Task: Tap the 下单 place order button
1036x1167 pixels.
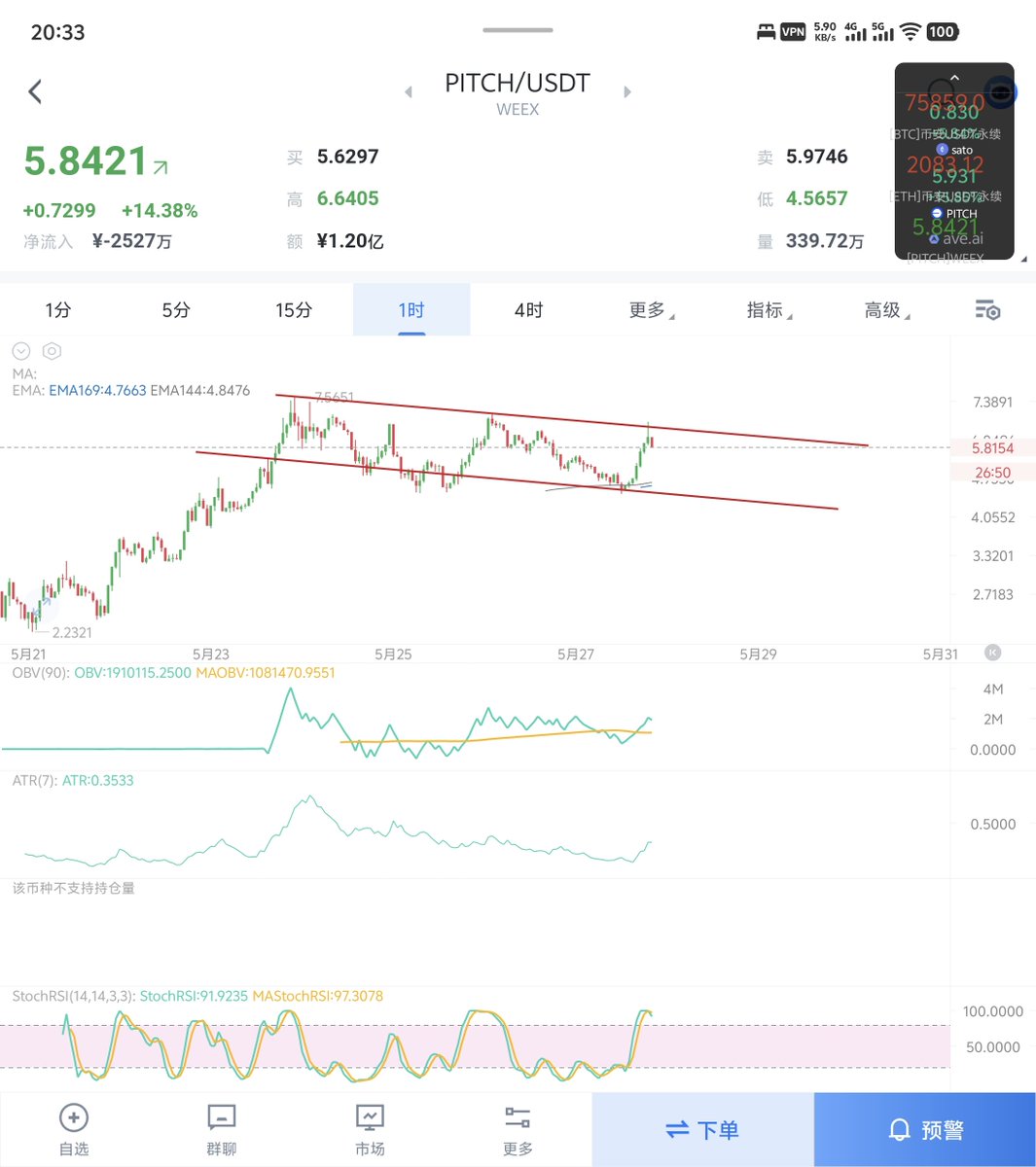Action: click(702, 1129)
